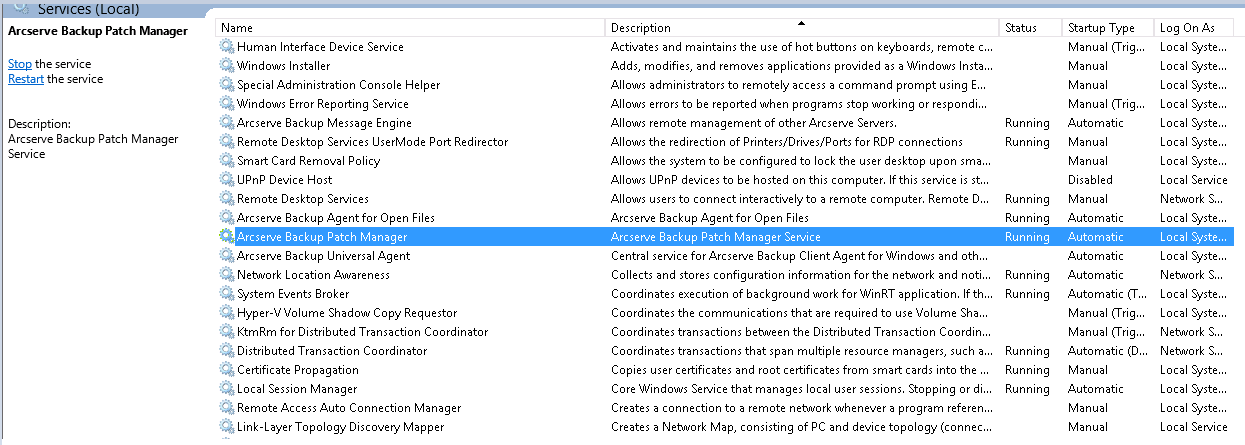1245x445 pixels.
Task: Select Link-Layer Topology Discovery Mapper name
Action: click(x=340, y=427)
